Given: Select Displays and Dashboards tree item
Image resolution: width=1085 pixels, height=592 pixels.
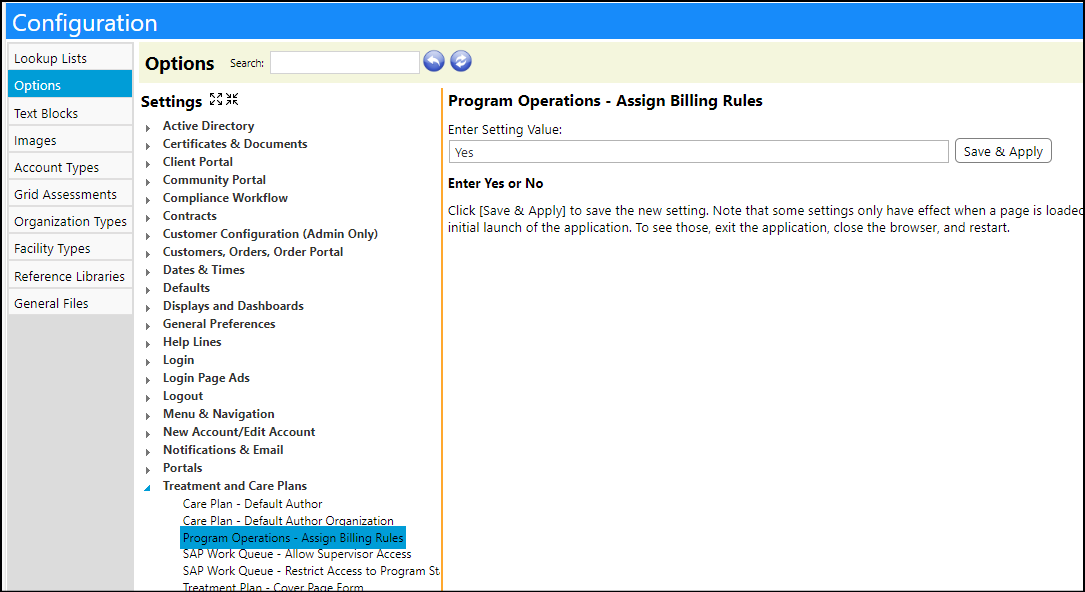Looking at the screenshot, I should (x=233, y=306).
